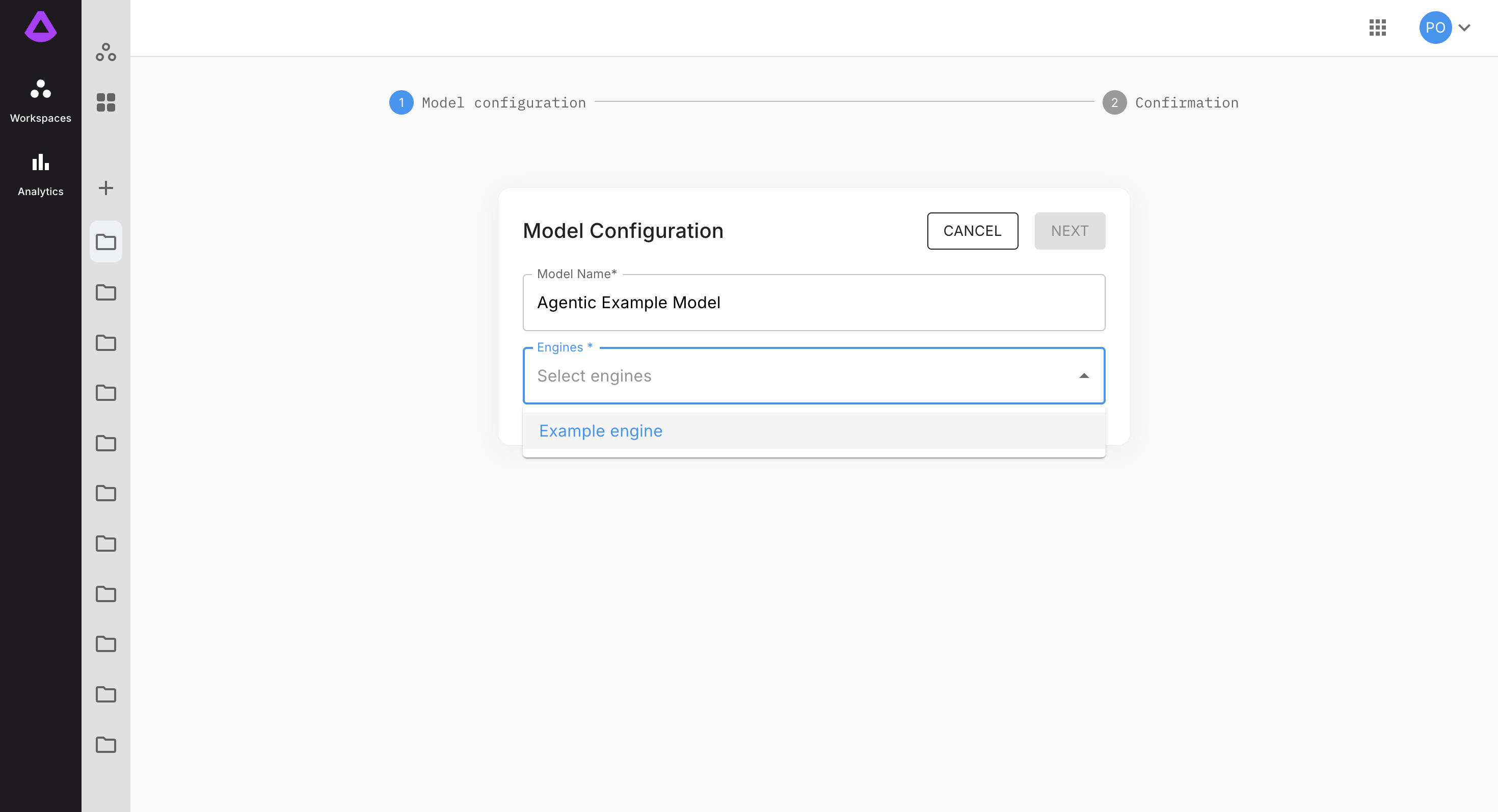1498x812 pixels.
Task: Click the NEXT button
Action: tap(1069, 231)
